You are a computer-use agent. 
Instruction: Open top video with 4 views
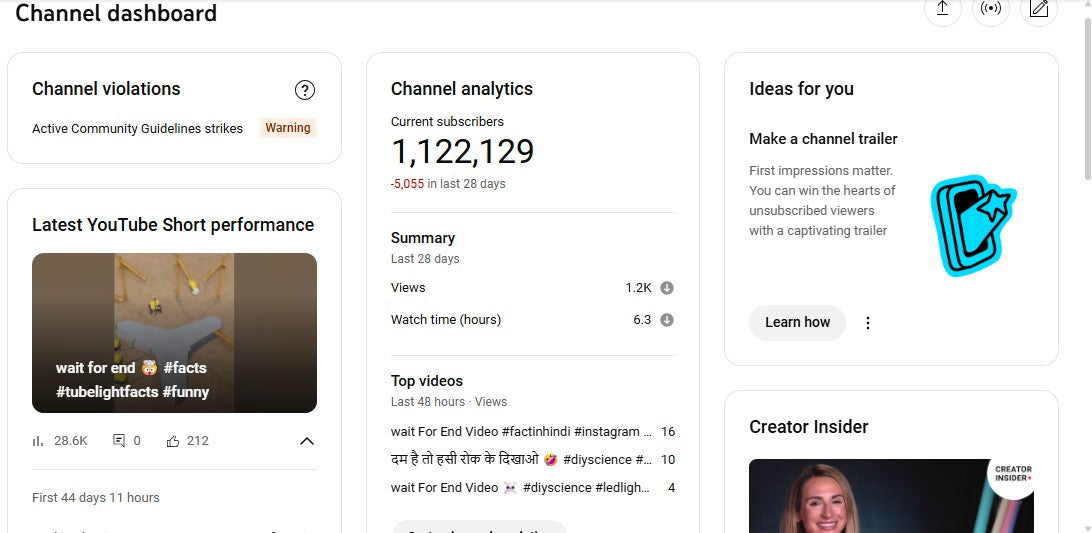click(x=521, y=488)
